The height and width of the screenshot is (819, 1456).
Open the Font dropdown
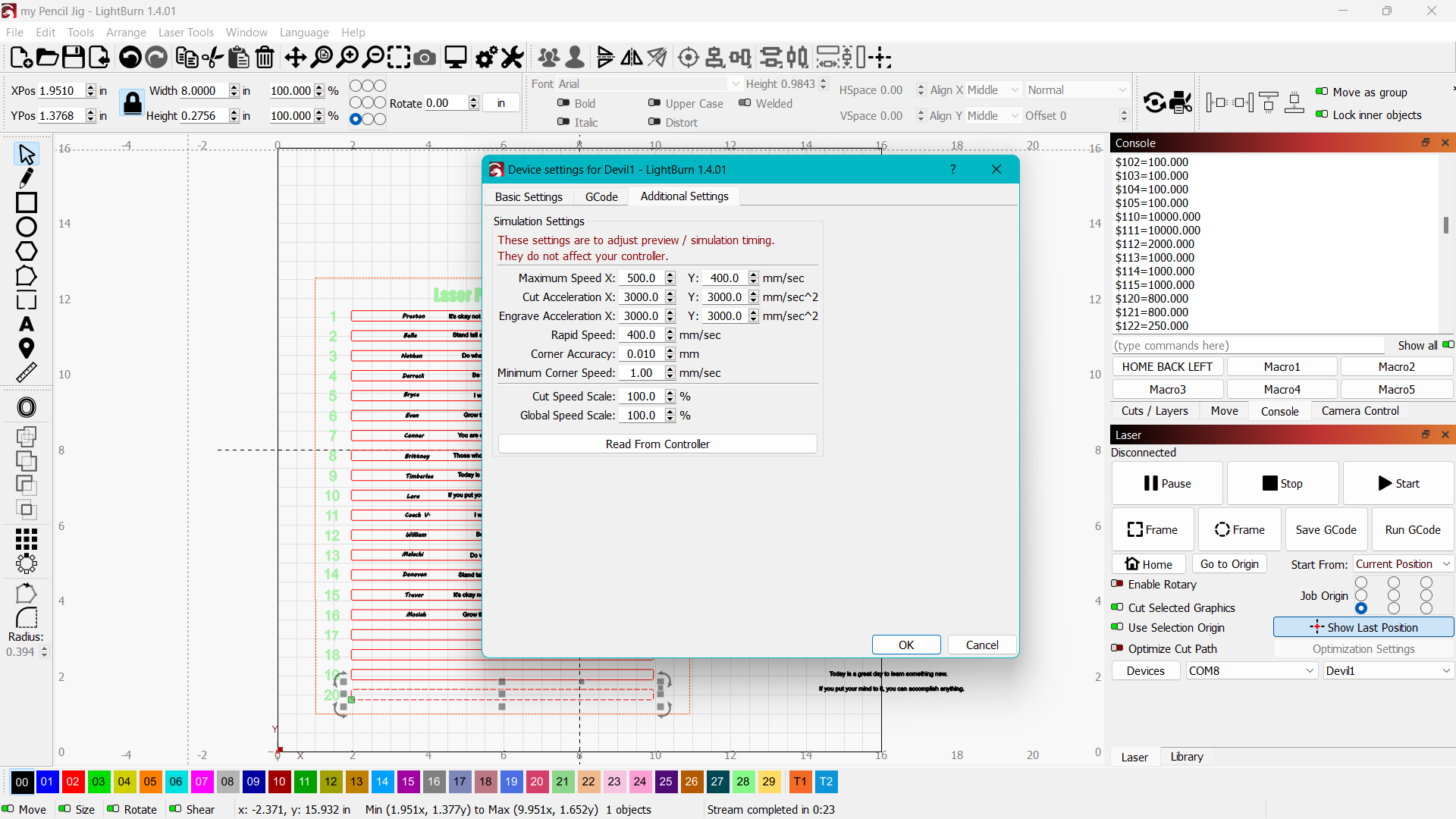649,83
